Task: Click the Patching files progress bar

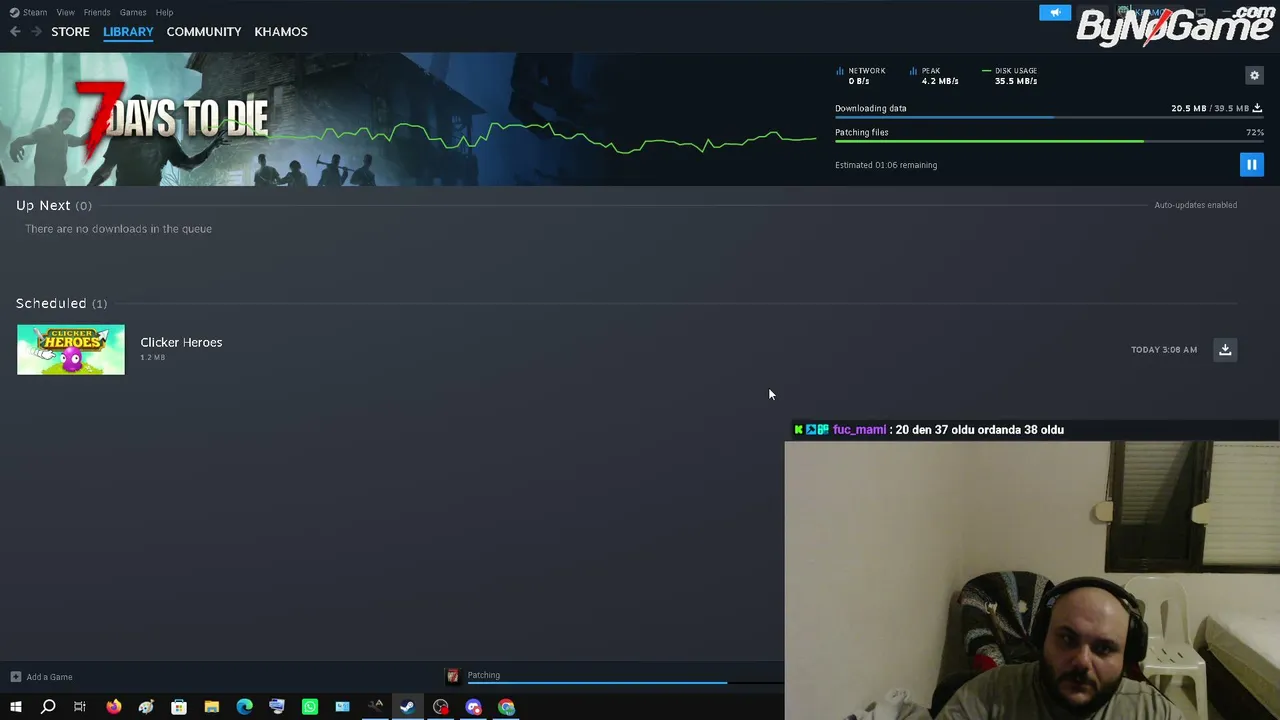Action: 1049,141
